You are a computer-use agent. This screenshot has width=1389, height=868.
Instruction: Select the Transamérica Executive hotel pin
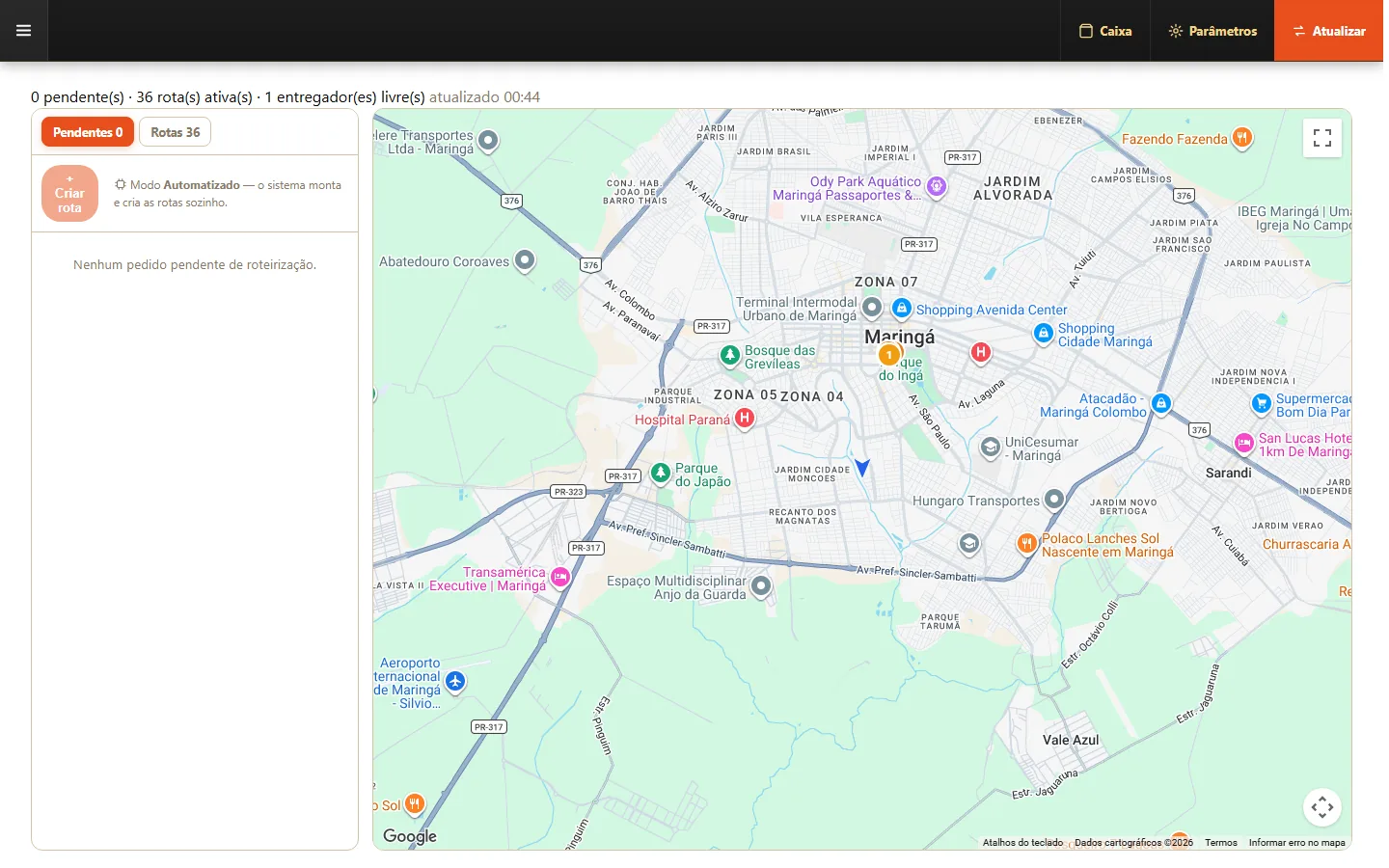(x=560, y=577)
